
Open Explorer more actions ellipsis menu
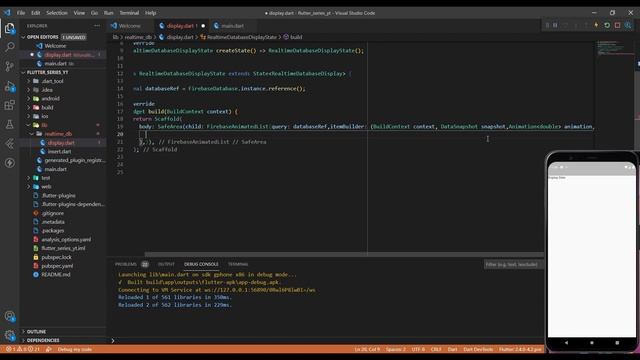coord(97,26)
